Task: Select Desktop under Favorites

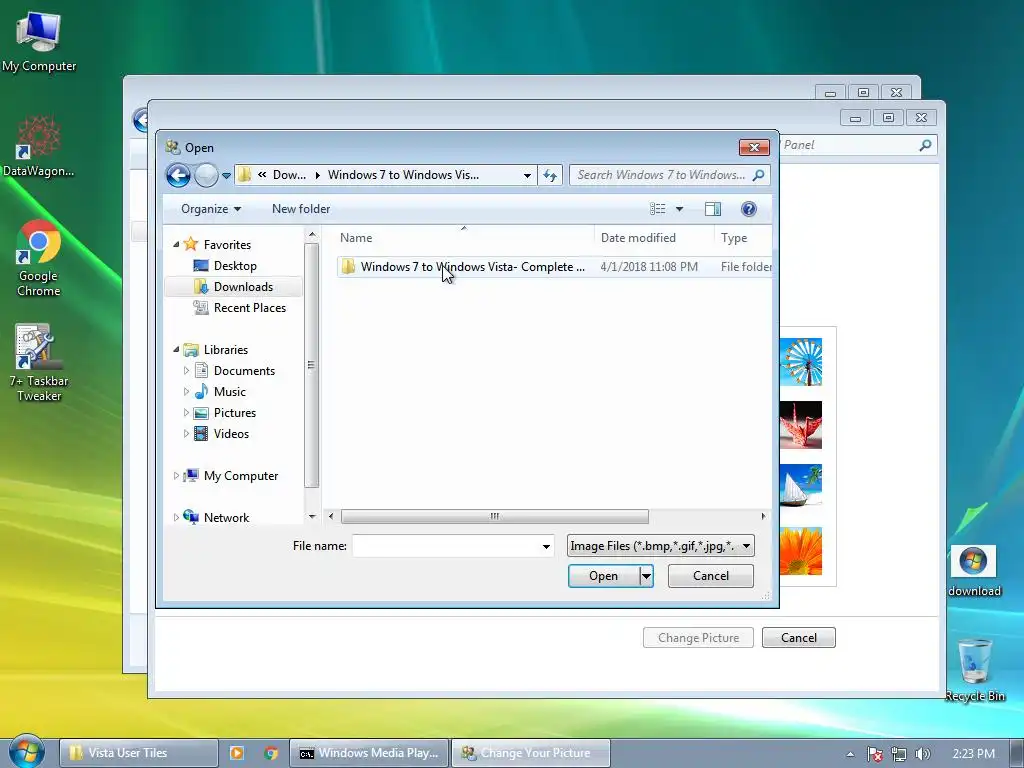Action: (x=235, y=266)
